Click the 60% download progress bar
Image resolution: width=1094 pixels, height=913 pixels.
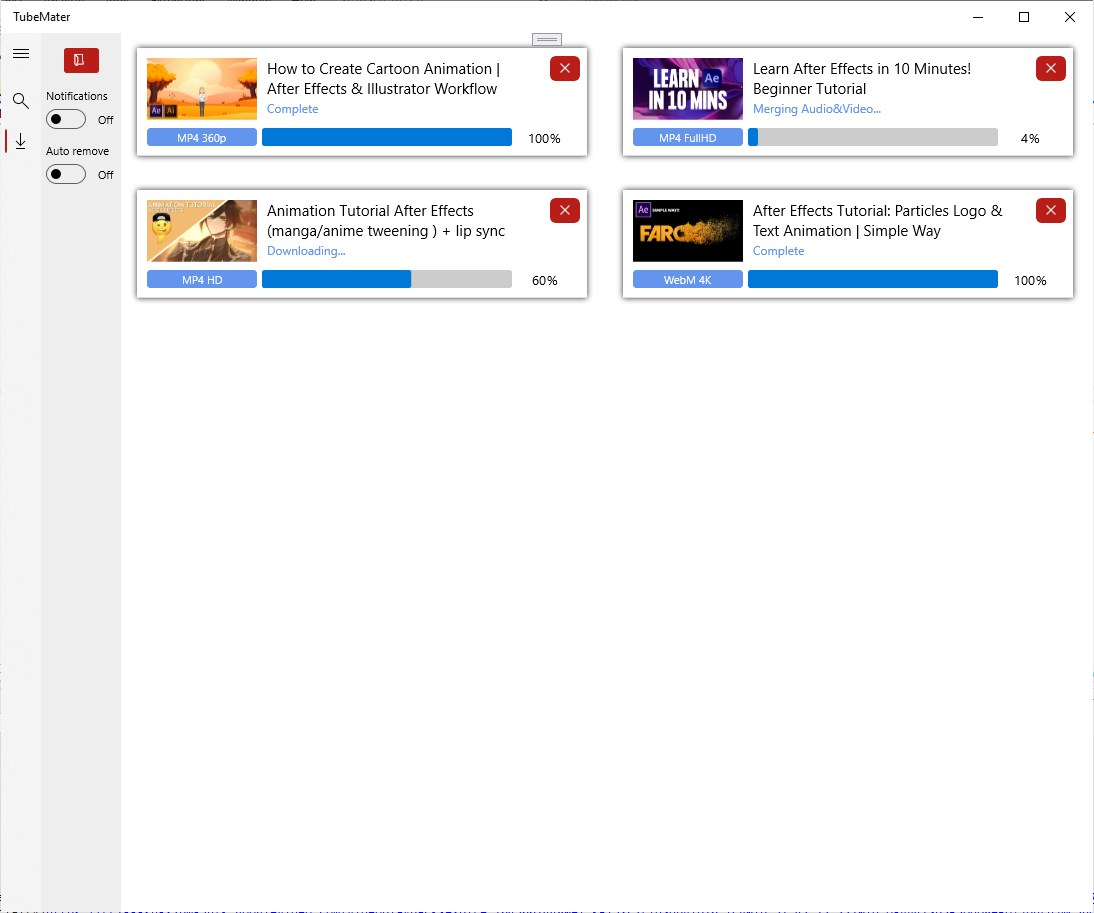point(387,280)
